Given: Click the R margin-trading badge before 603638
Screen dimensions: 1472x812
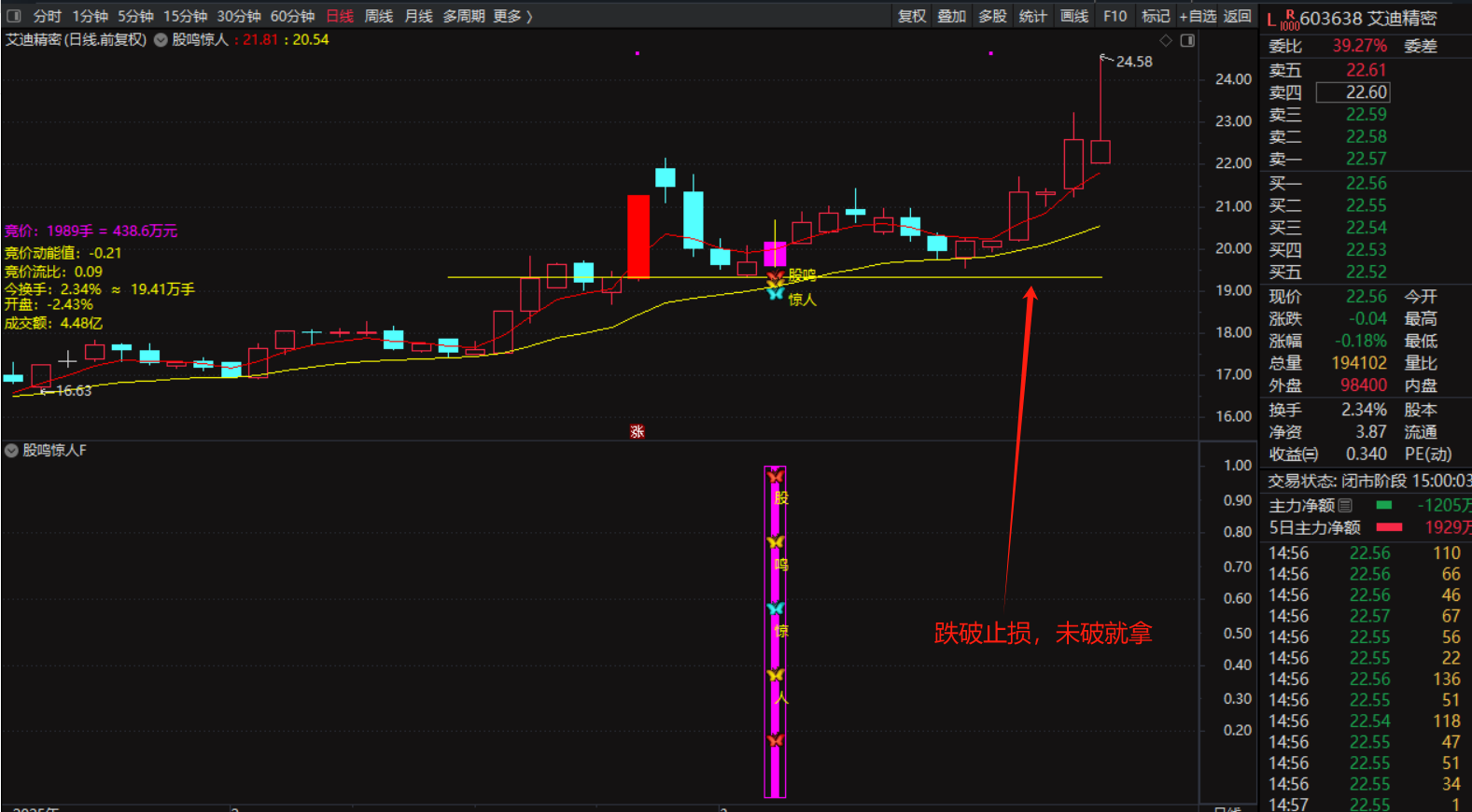Looking at the screenshot, I should click(1289, 14).
